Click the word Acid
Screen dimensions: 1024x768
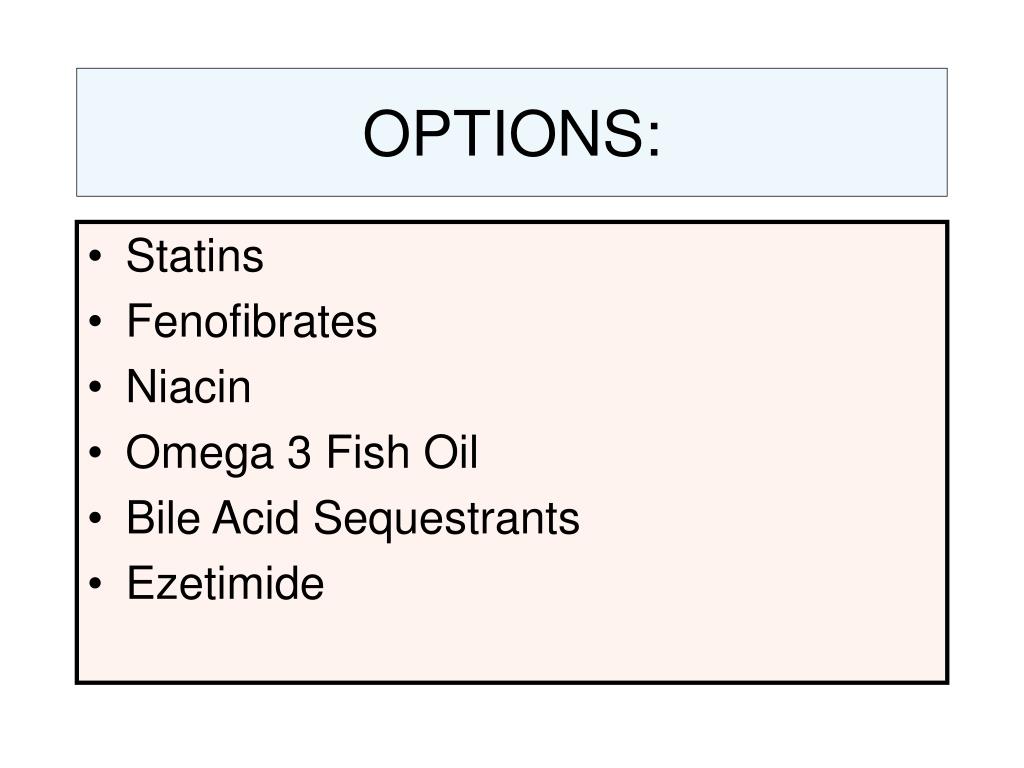pos(256,518)
